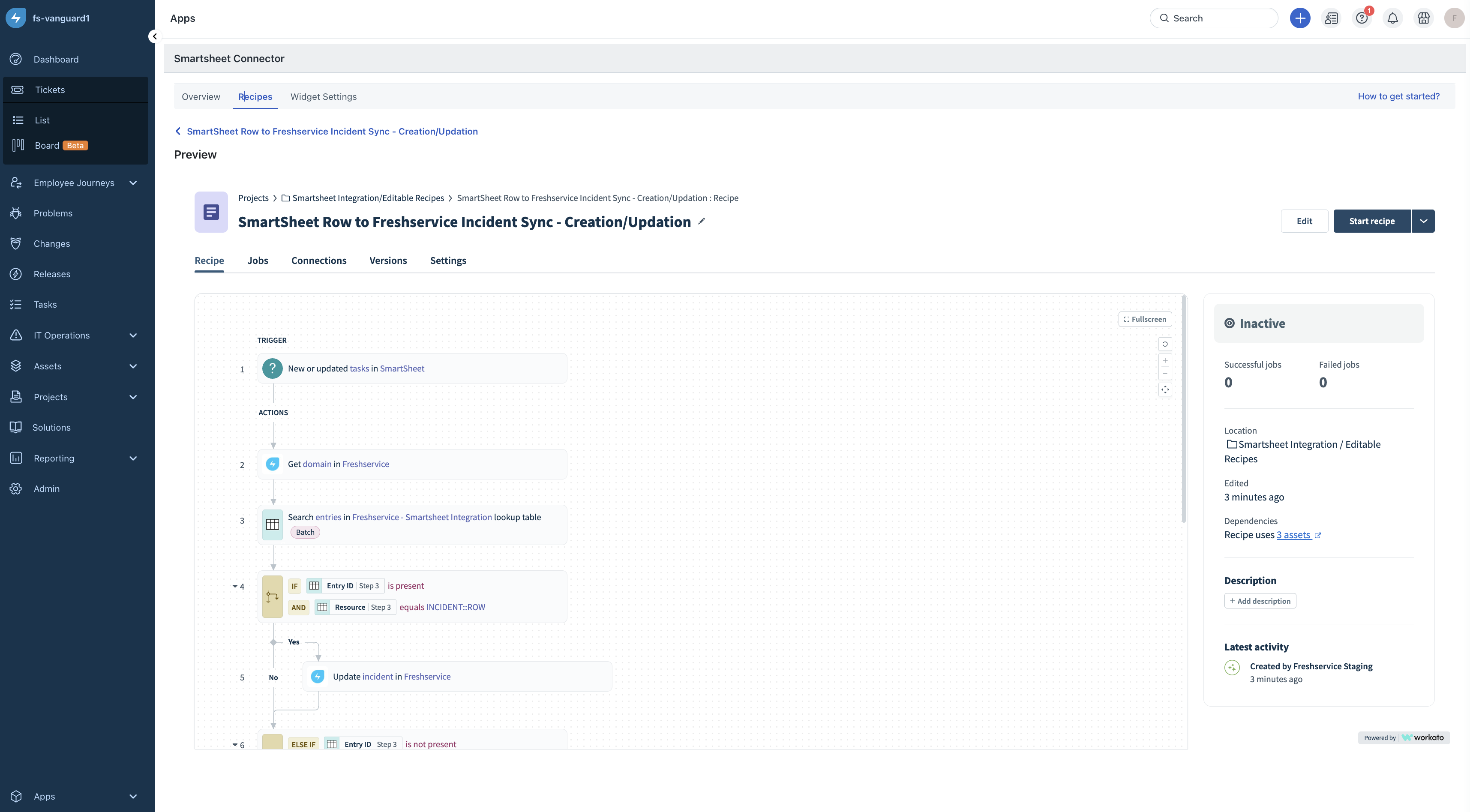1470x812 pixels.
Task: Open the help question mark icon
Action: (1362, 18)
